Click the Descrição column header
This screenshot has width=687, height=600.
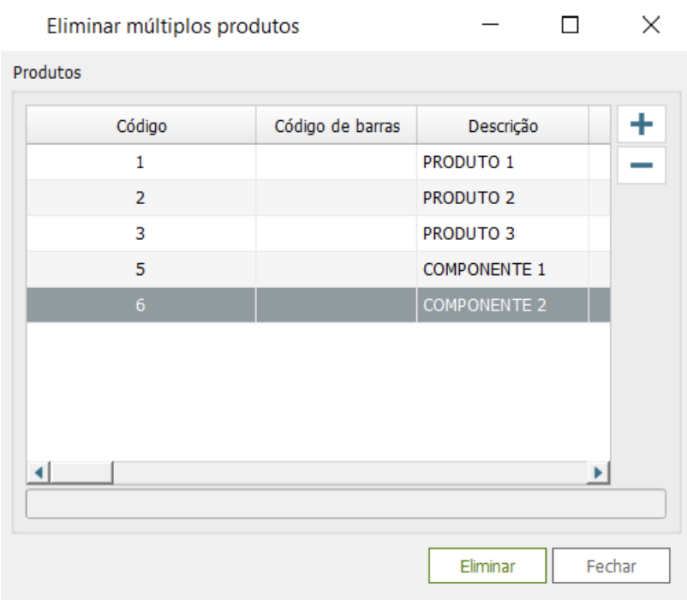click(502, 126)
